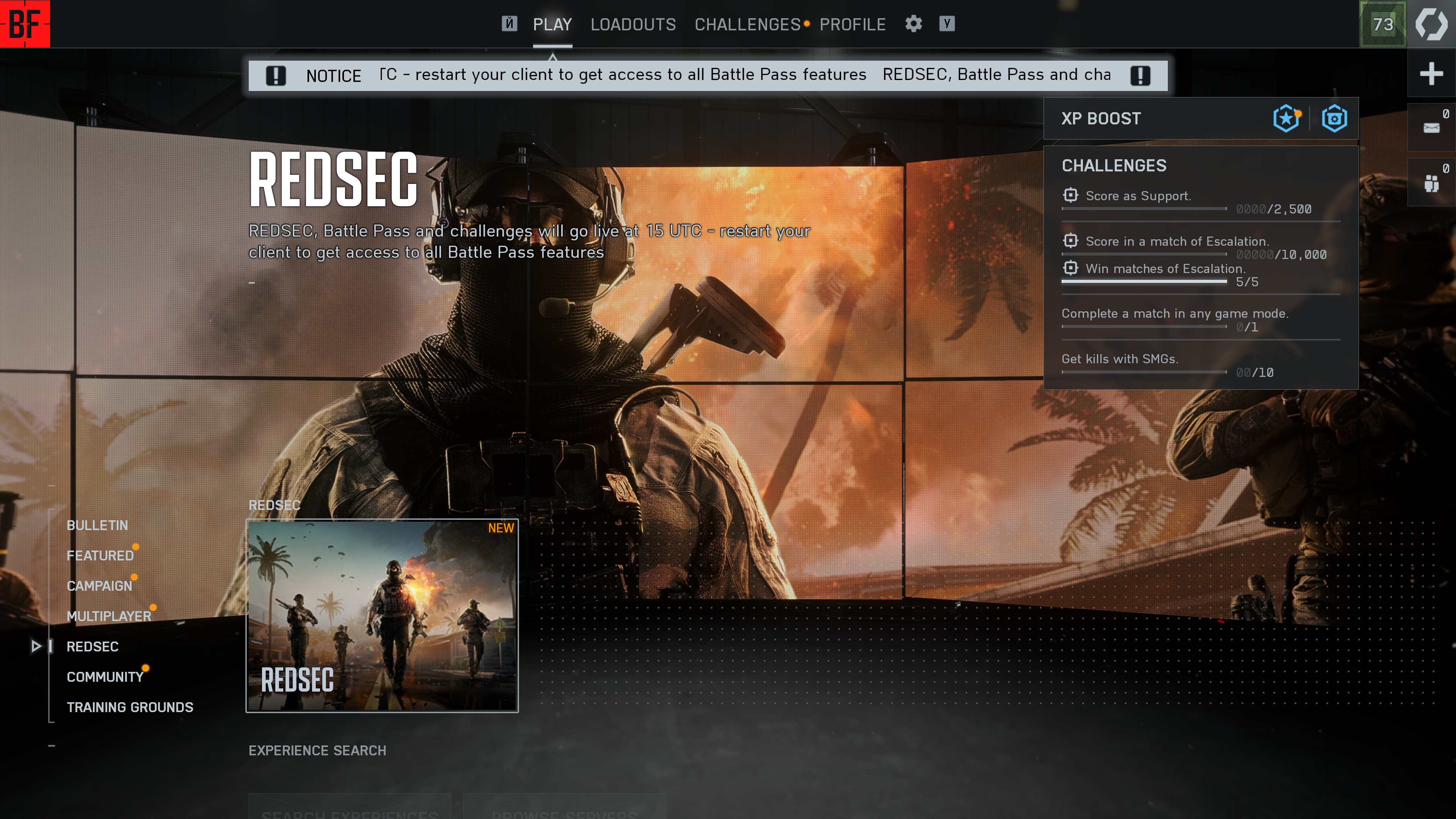The height and width of the screenshot is (819, 1456).
Task: Click the player rank 73 badge
Action: (x=1382, y=24)
